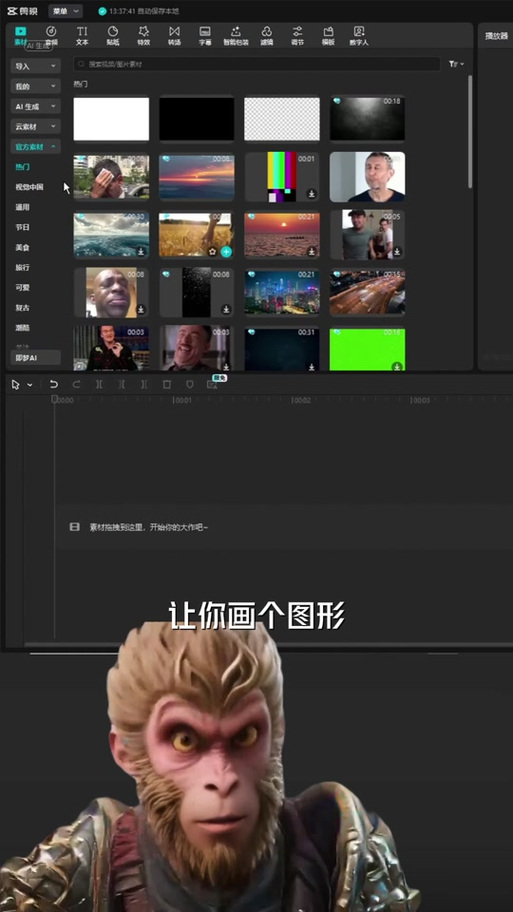Viewport: 513px width, 912px height.
Task: Download the color bars test clip
Action: coord(312,194)
